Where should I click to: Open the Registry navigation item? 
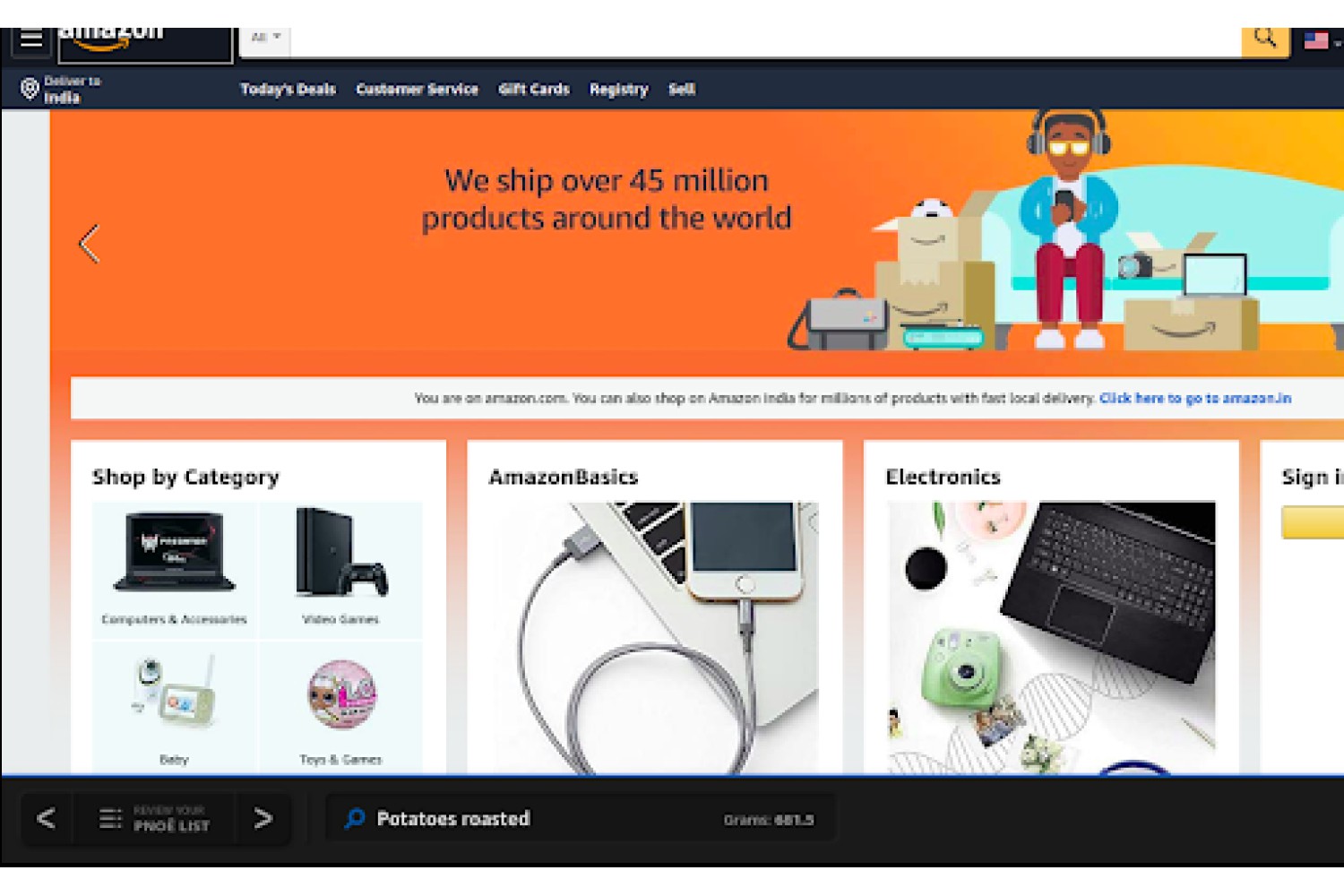(618, 89)
